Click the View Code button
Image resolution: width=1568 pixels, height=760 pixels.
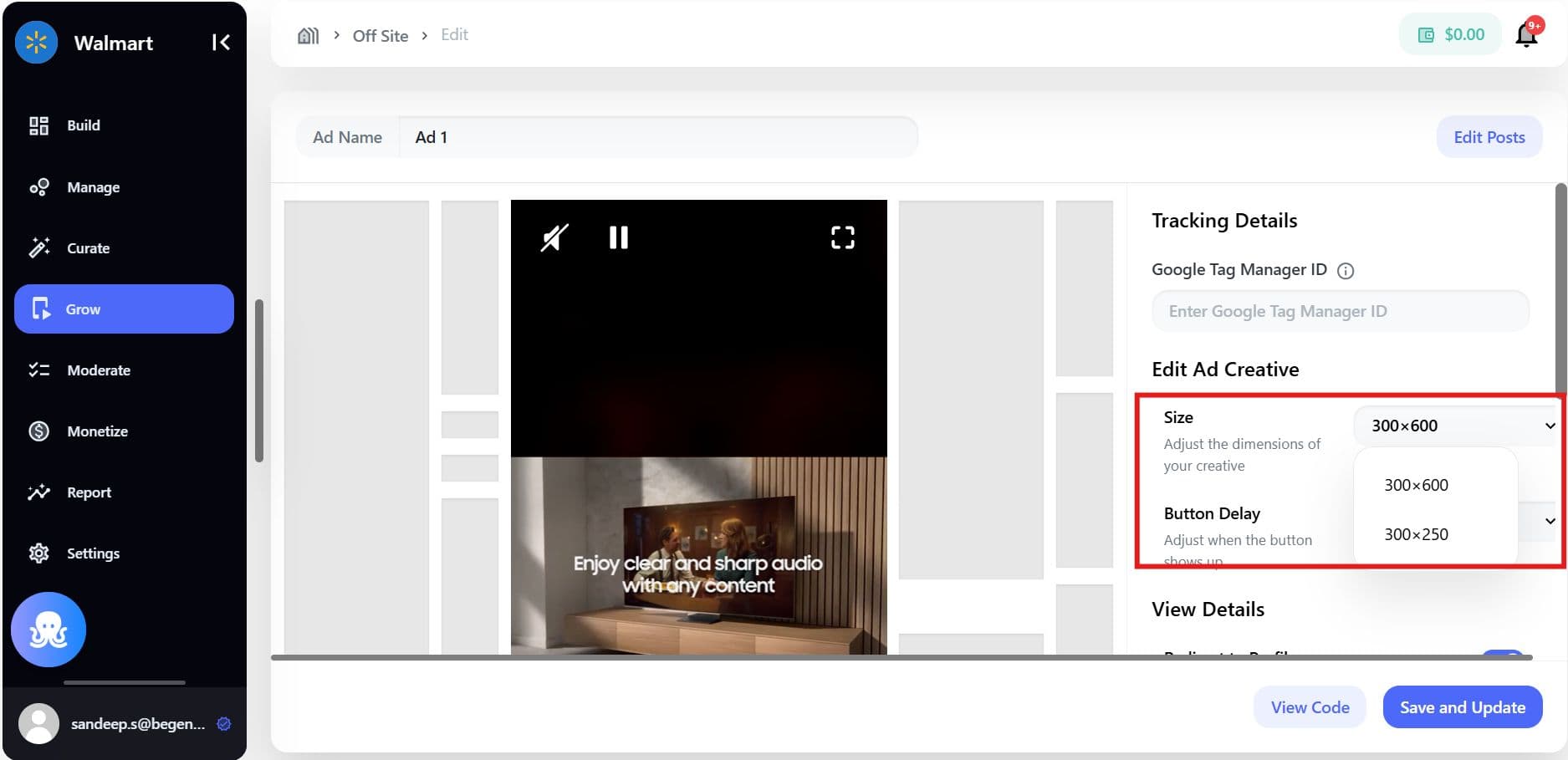pyautogui.click(x=1310, y=707)
